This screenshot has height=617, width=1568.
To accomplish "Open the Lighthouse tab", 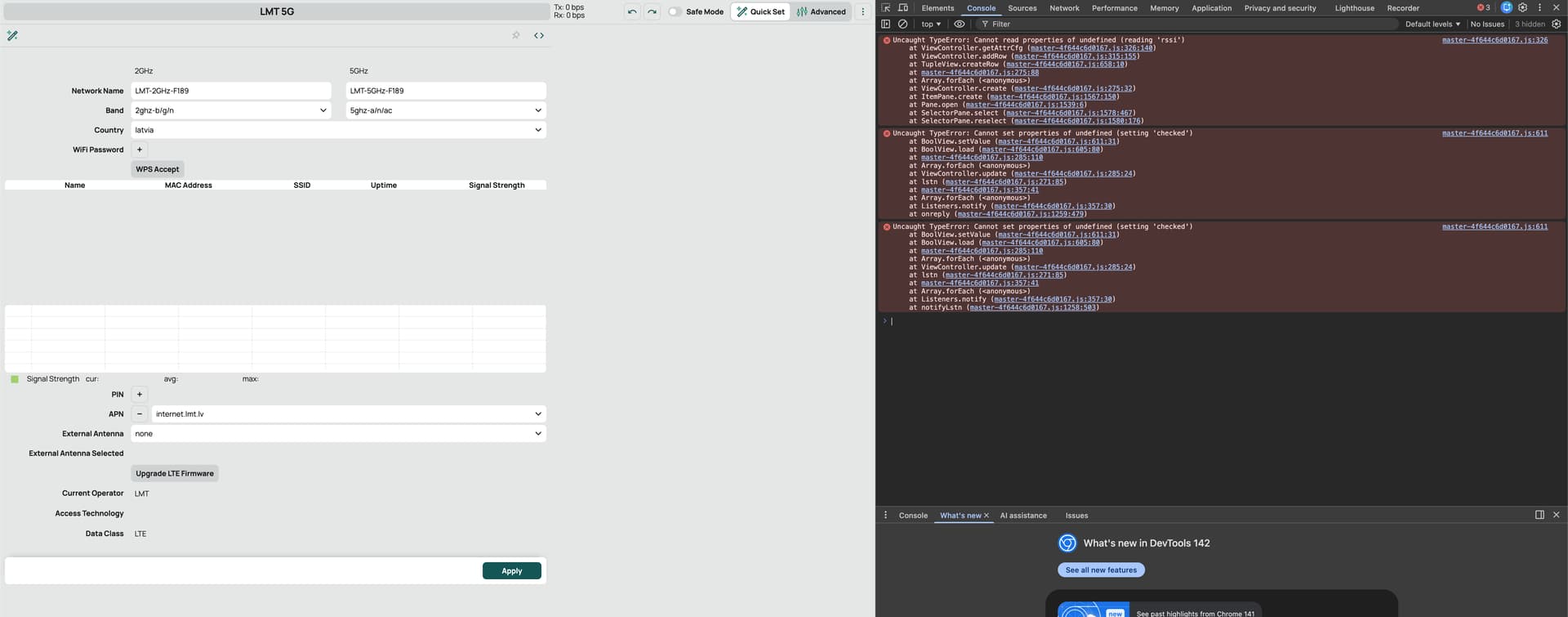I will 1354,8.
